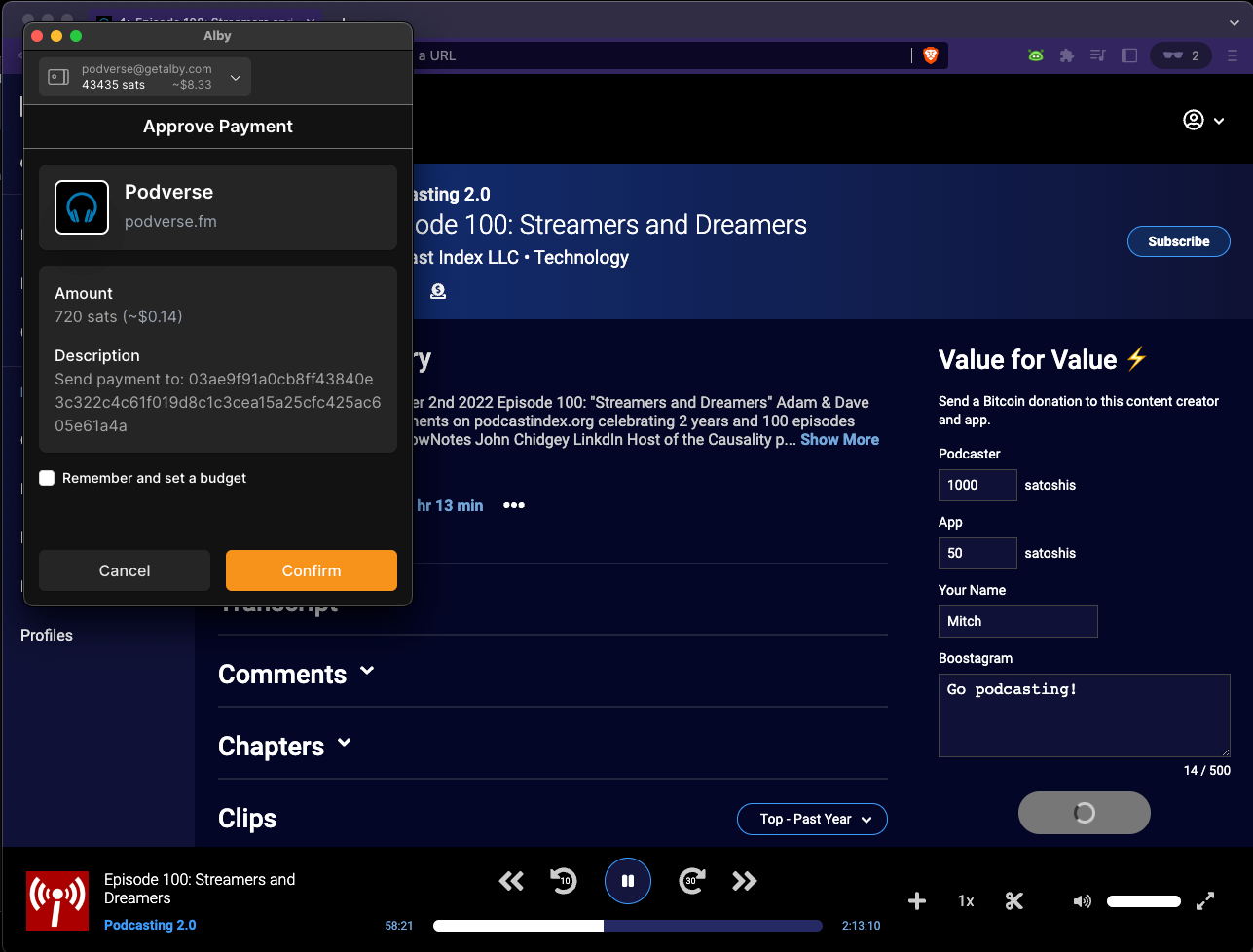This screenshot has height=952, width=1253.
Task: Open the browser extensions puzzle icon
Action: point(1067,55)
